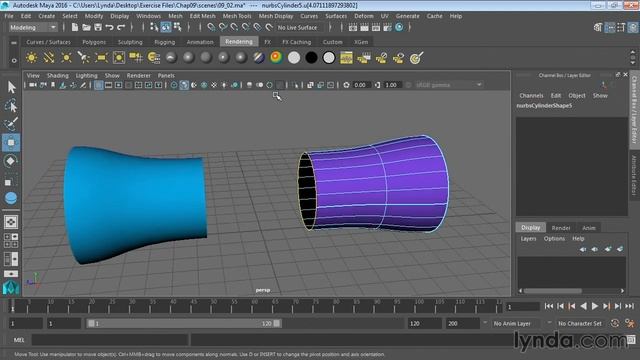Click the single-pane layout icon
640x360 pixels.
[11, 222]
